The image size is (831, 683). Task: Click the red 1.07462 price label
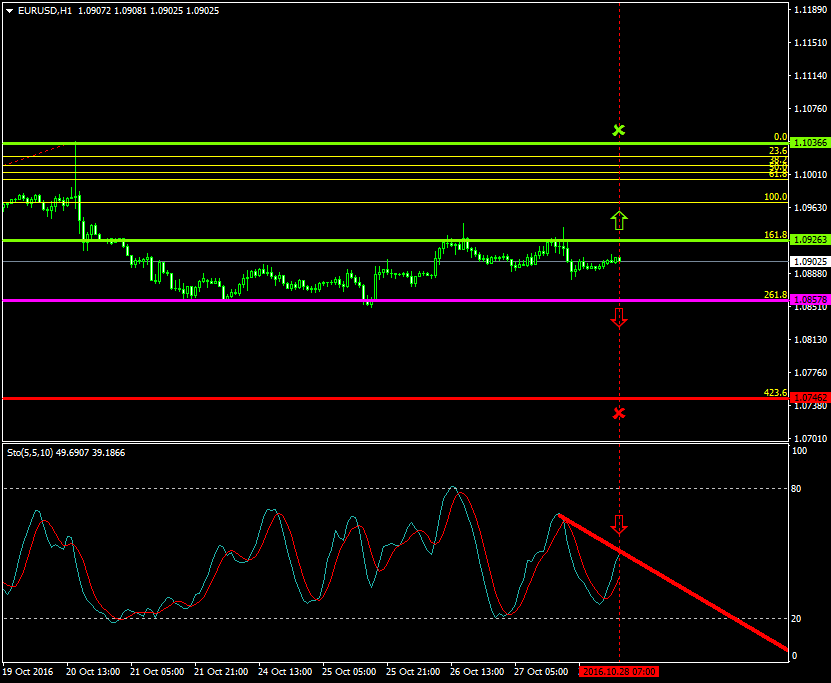[809, 398]
